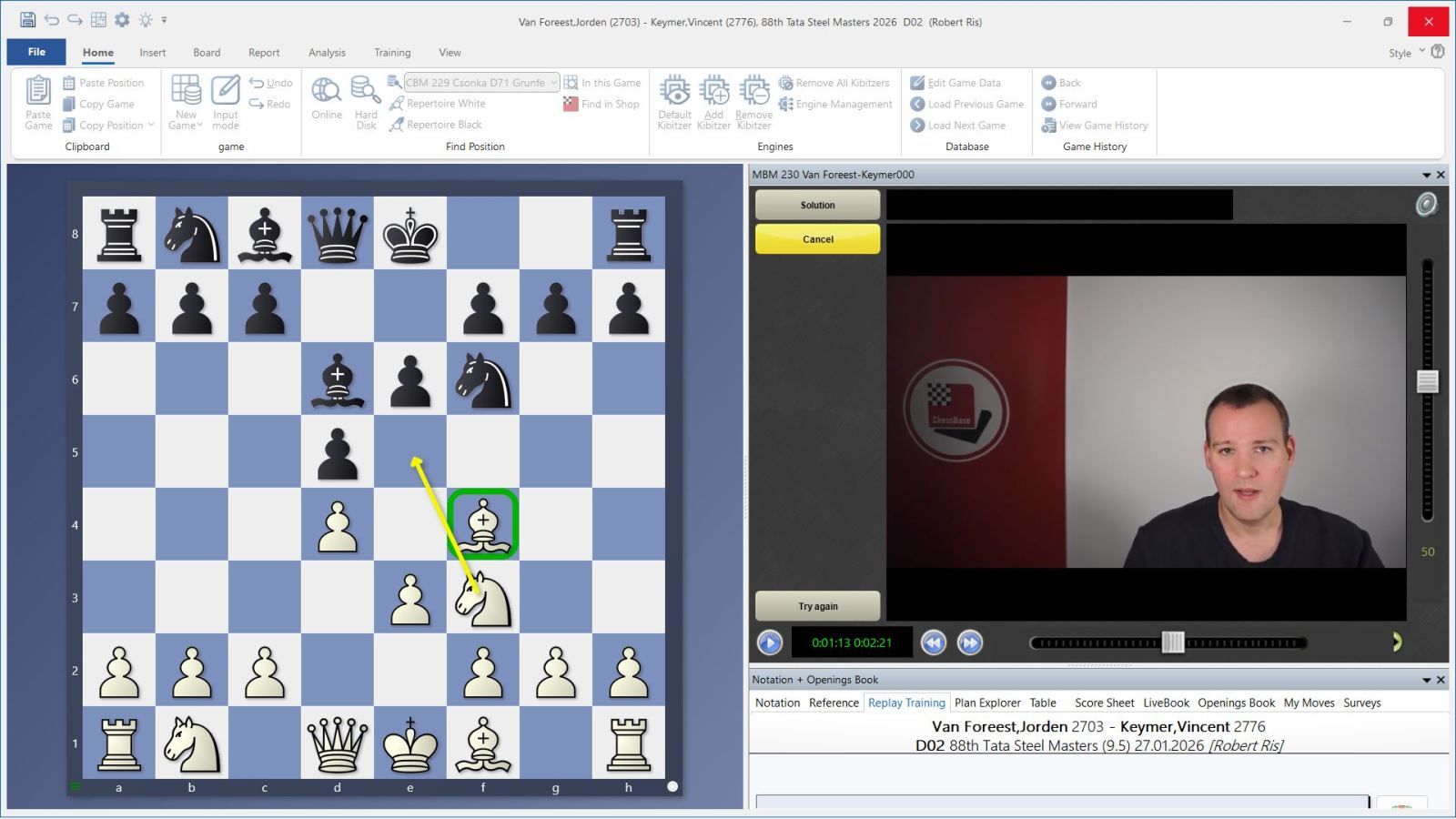This screenshot has width=1456, height=819.
Task: Click Load Next Game
Action: pyautogui.click(x=966, y=126)
